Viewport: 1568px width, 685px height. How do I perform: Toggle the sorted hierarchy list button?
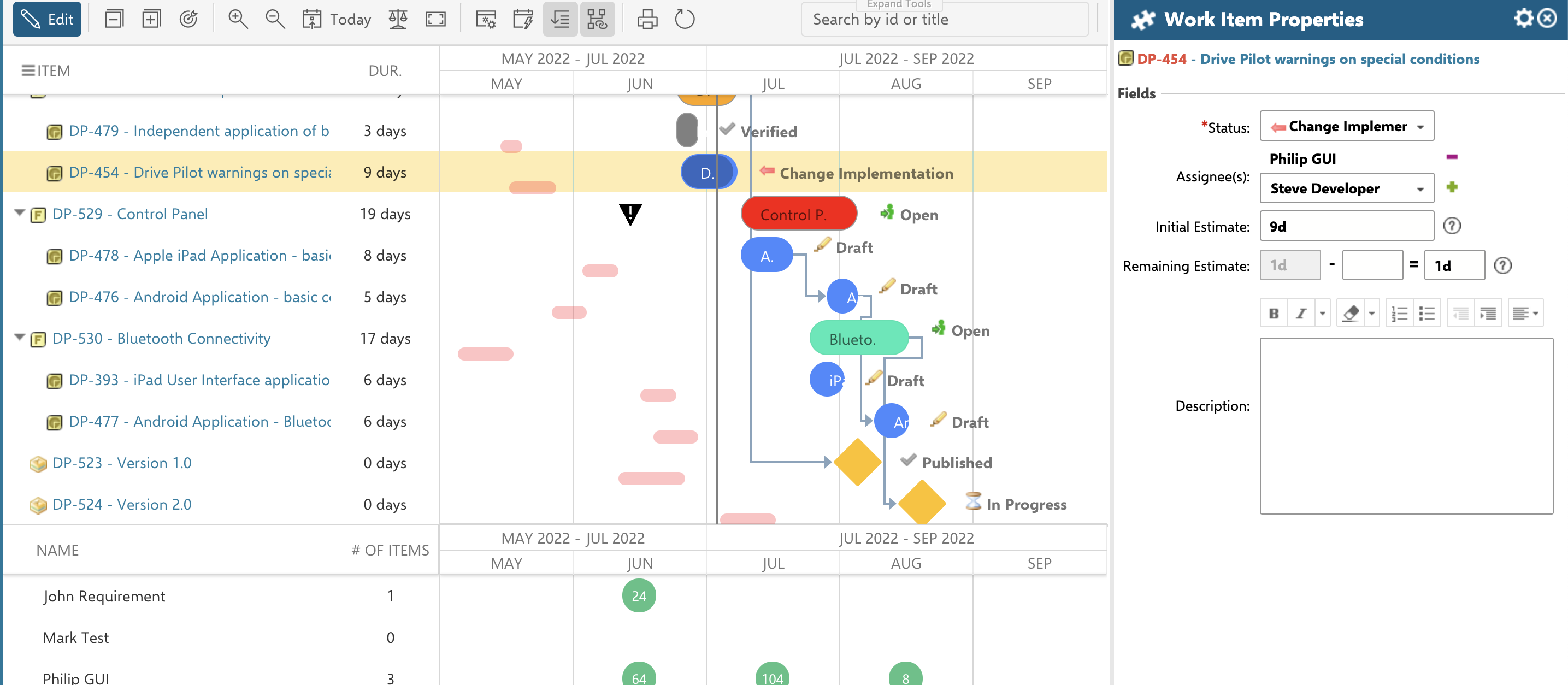[x=559, y=20]
